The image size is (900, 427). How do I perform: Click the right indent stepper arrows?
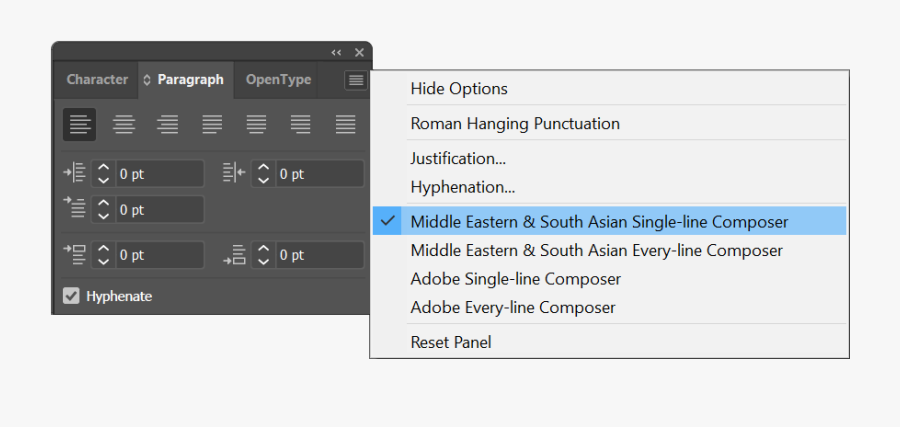[263, 174]
